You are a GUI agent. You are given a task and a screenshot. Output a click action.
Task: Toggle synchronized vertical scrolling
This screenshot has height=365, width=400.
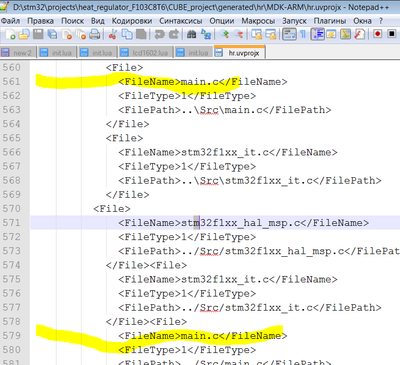256,34
